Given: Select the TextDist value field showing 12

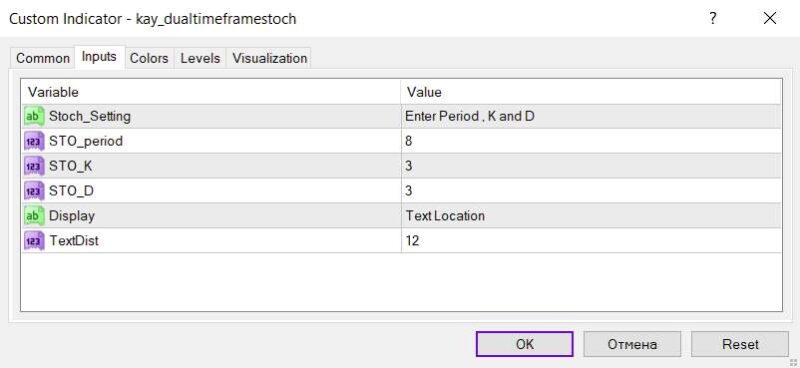Looking at the screenshot, I should pos(591,240).
